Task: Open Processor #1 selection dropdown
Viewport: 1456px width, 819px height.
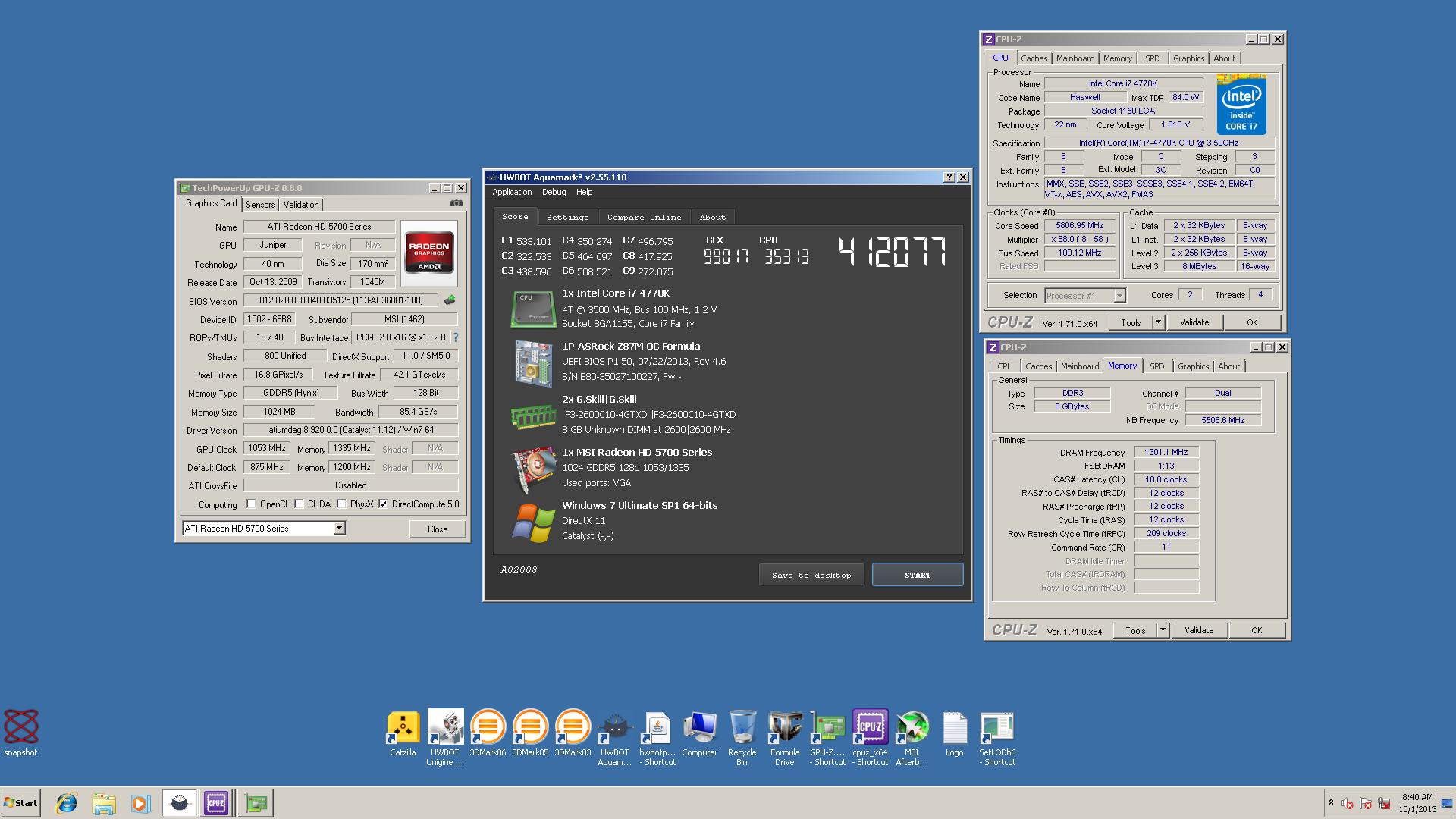Action: [1119, 296]
